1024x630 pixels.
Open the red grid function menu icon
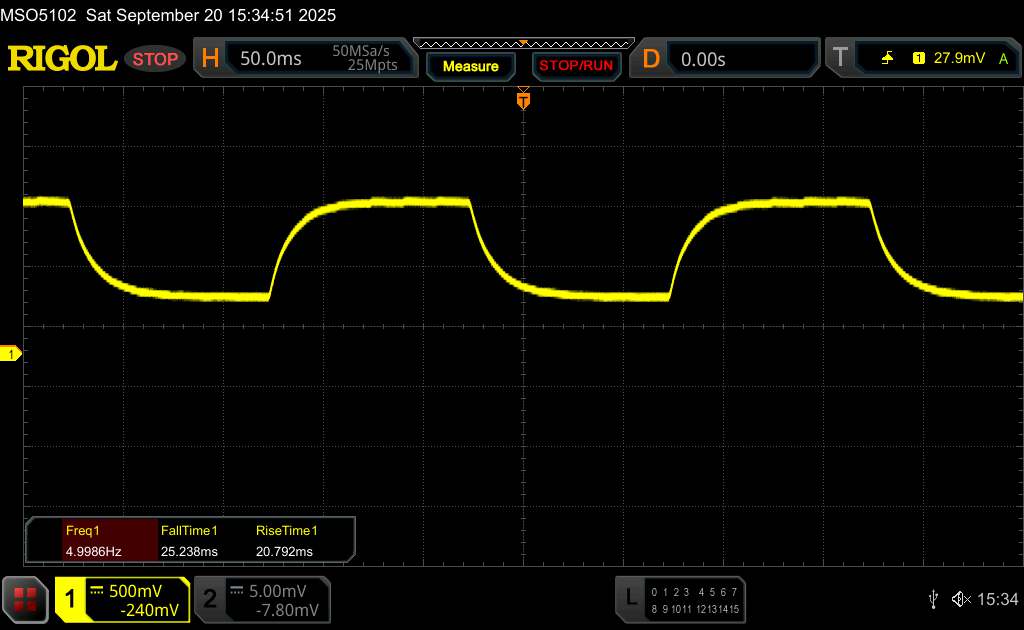point(26,599)
